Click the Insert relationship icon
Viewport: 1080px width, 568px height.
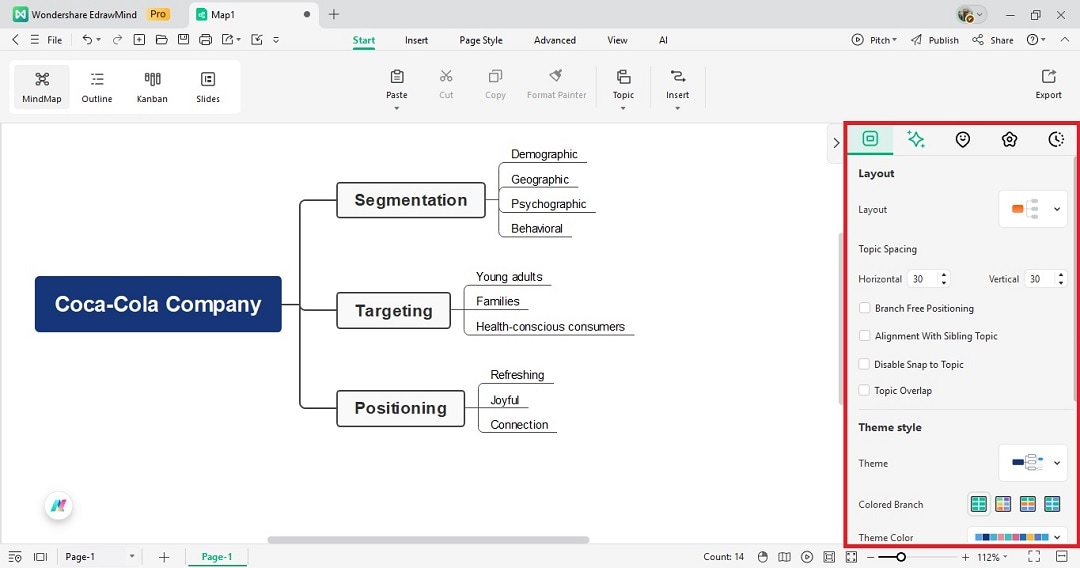(678, 76)
